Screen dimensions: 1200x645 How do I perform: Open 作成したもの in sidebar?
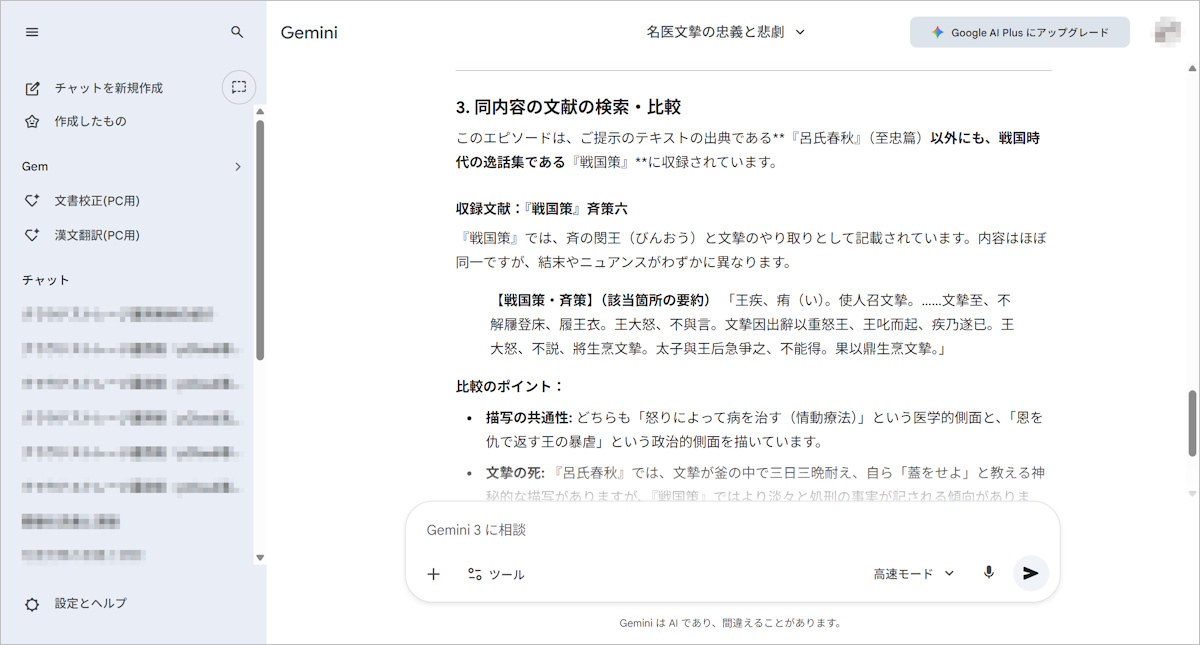pos(90,122)
